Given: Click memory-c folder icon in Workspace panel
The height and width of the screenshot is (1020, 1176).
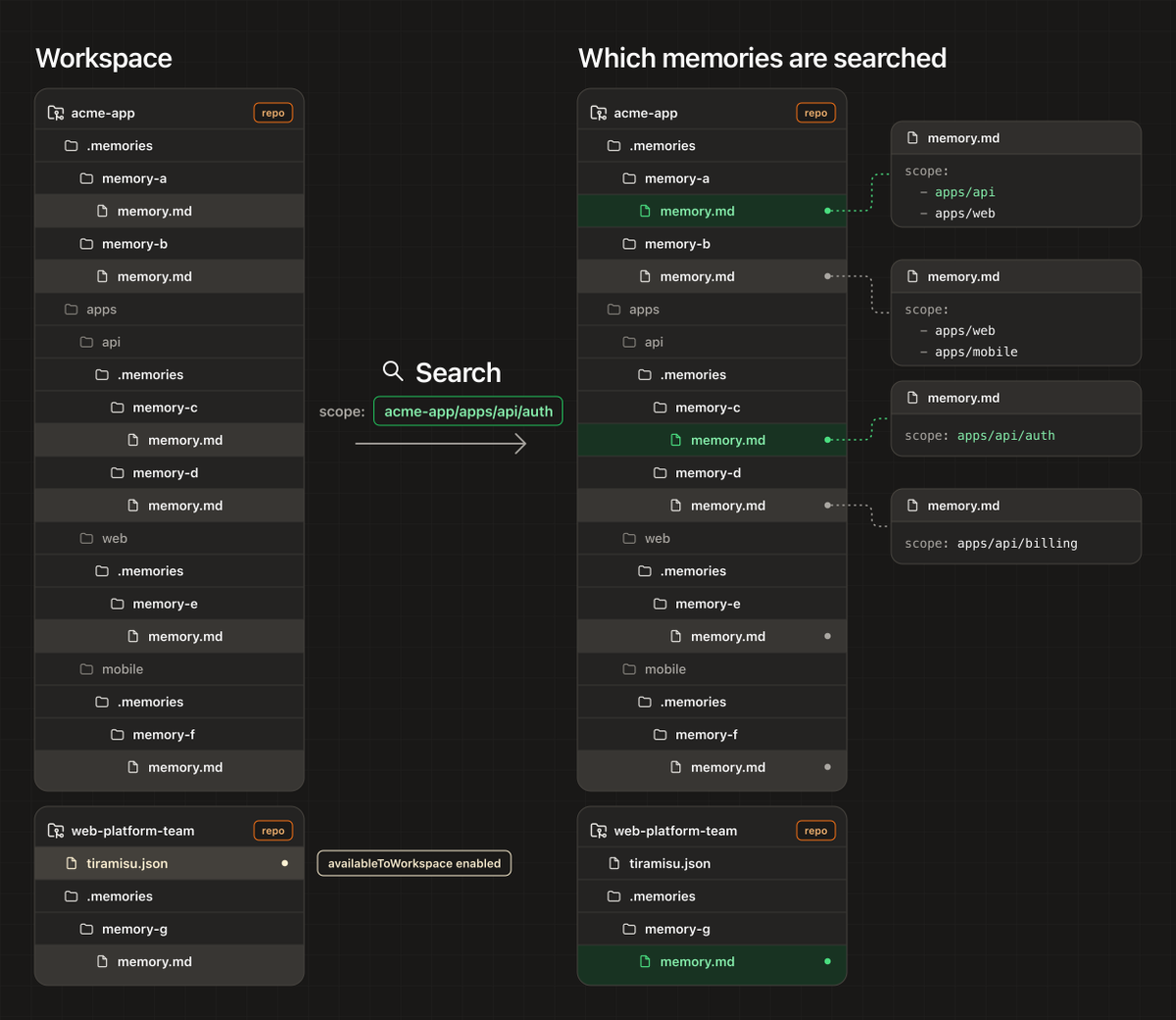Looking at the screenshot, I should (x=118, y=407).
